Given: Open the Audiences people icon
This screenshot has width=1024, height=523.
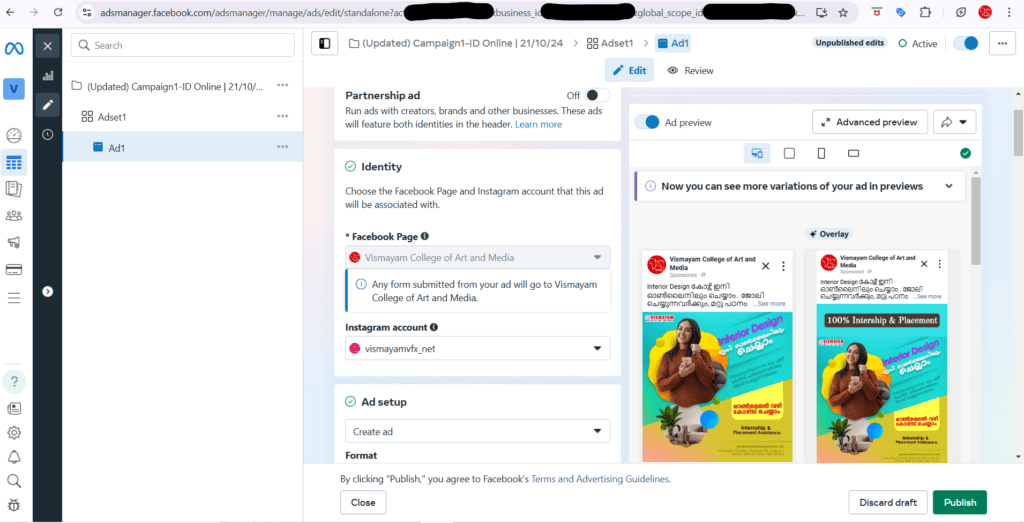Looking at the screenshot, I should (14, 216).
